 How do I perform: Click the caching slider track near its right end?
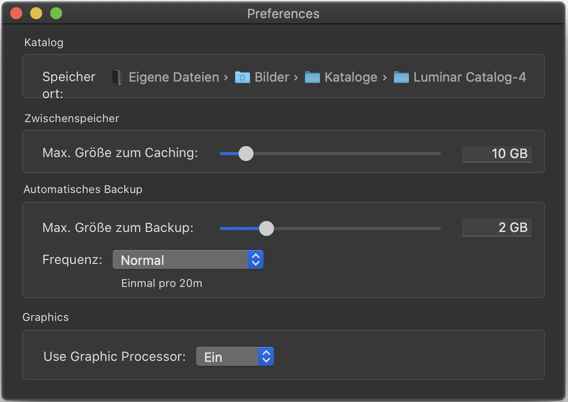[433, 154]
